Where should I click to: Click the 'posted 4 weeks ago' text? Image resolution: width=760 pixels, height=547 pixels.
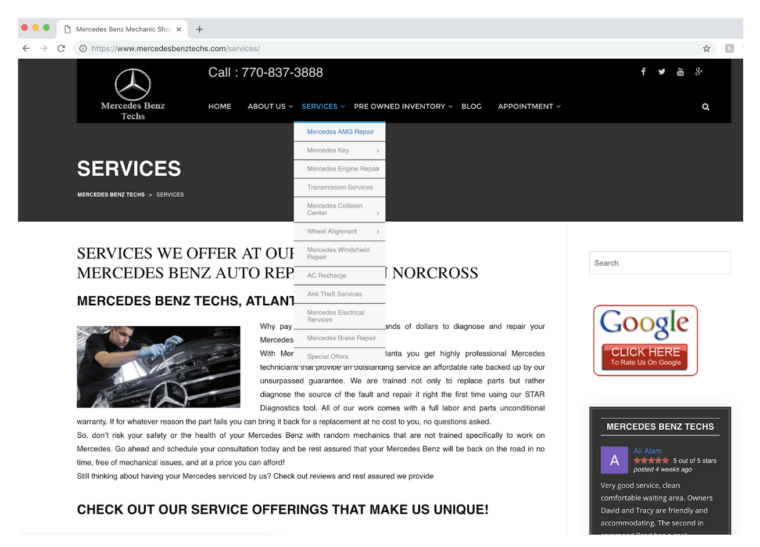663,469
